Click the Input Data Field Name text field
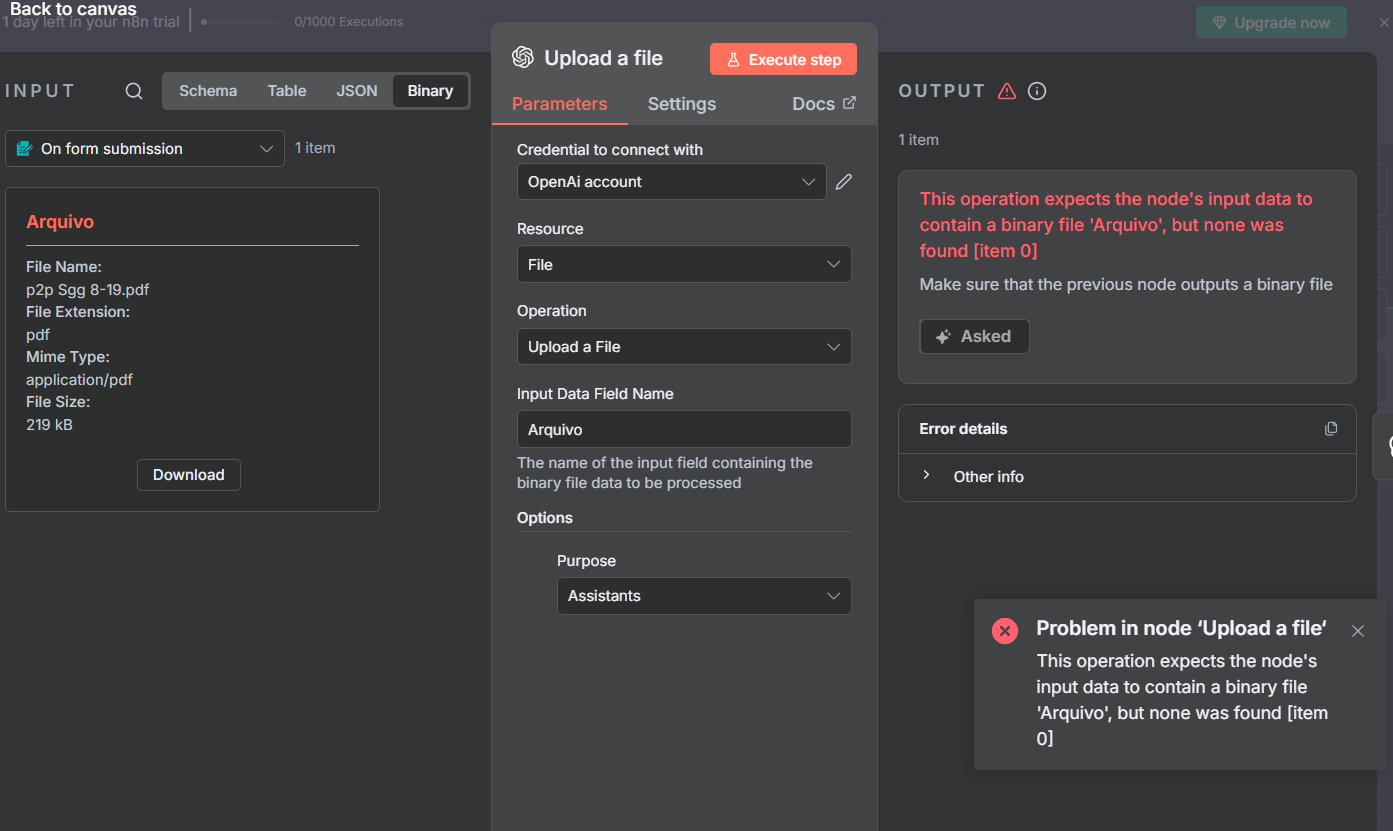1393x831 pixels. tap(684, 430)
